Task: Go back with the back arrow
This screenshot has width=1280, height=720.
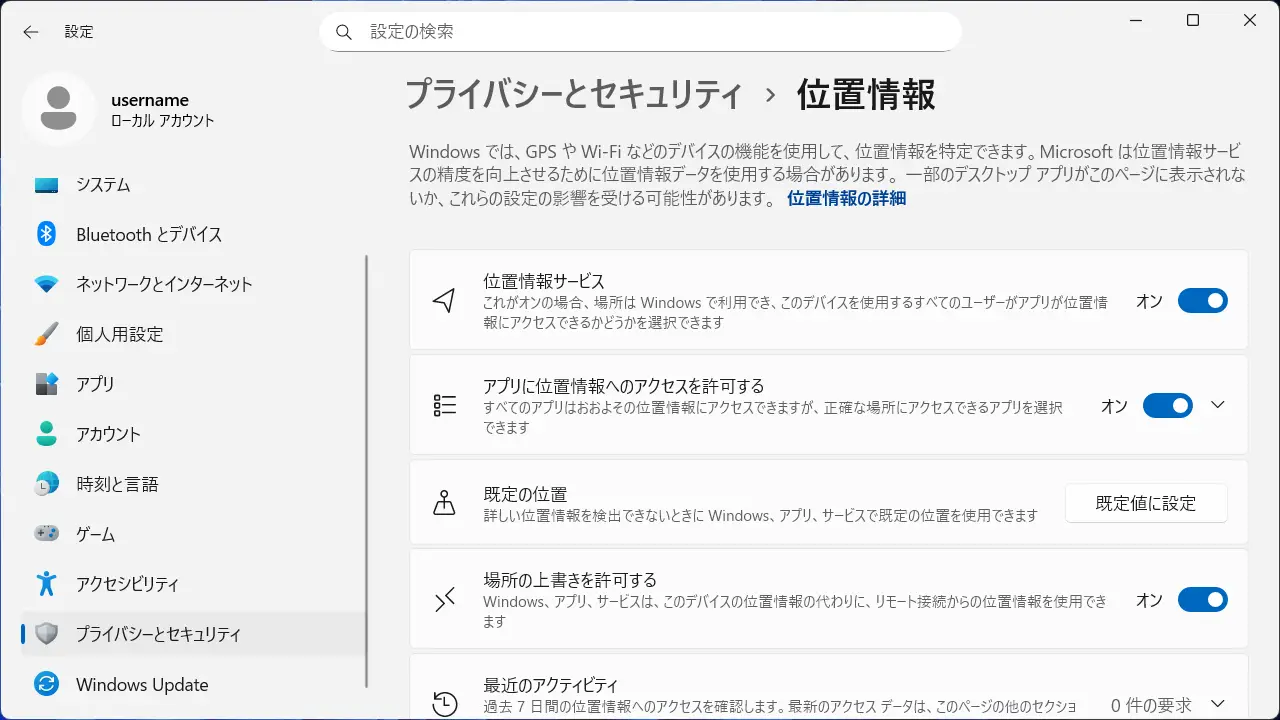Action: 31,32
